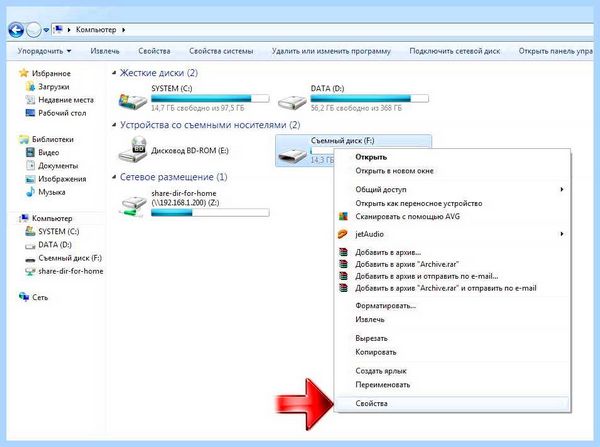Open Недавние места icon in sidebar
The width and height of the screenshot is (600, 447).
[x=30, y=100]
